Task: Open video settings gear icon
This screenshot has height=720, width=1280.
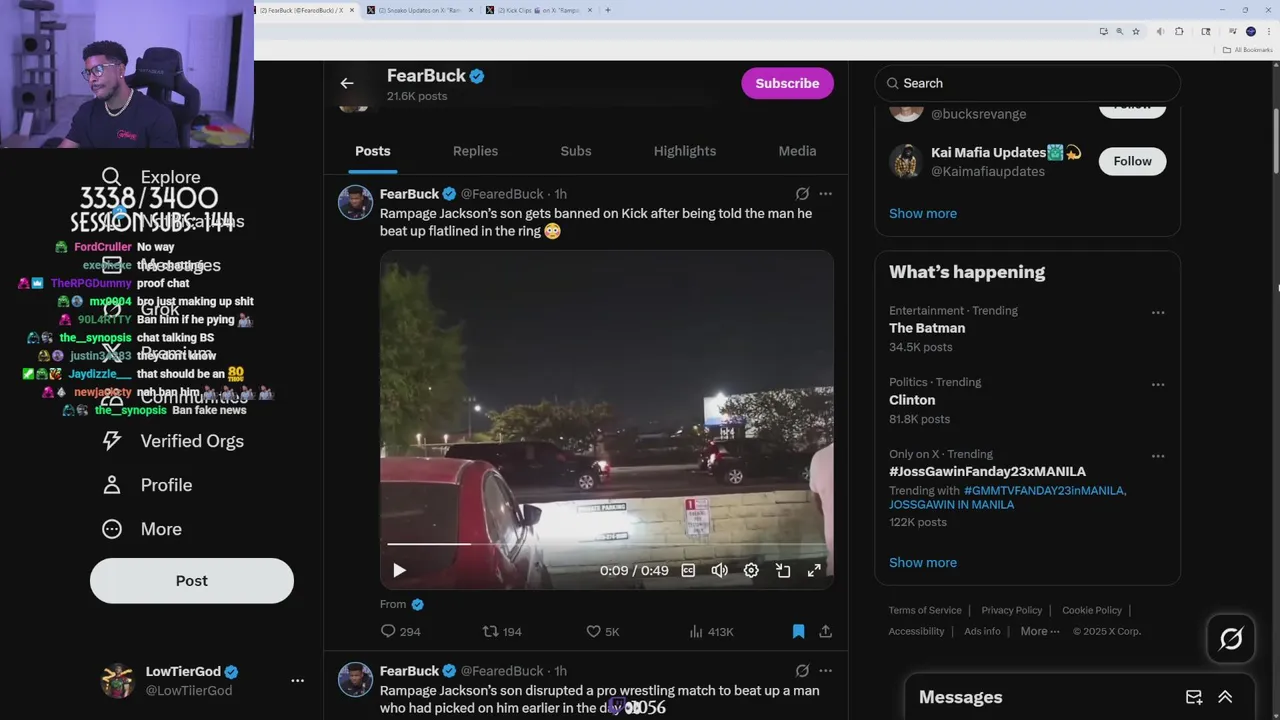Action: [x=751, y=570]
